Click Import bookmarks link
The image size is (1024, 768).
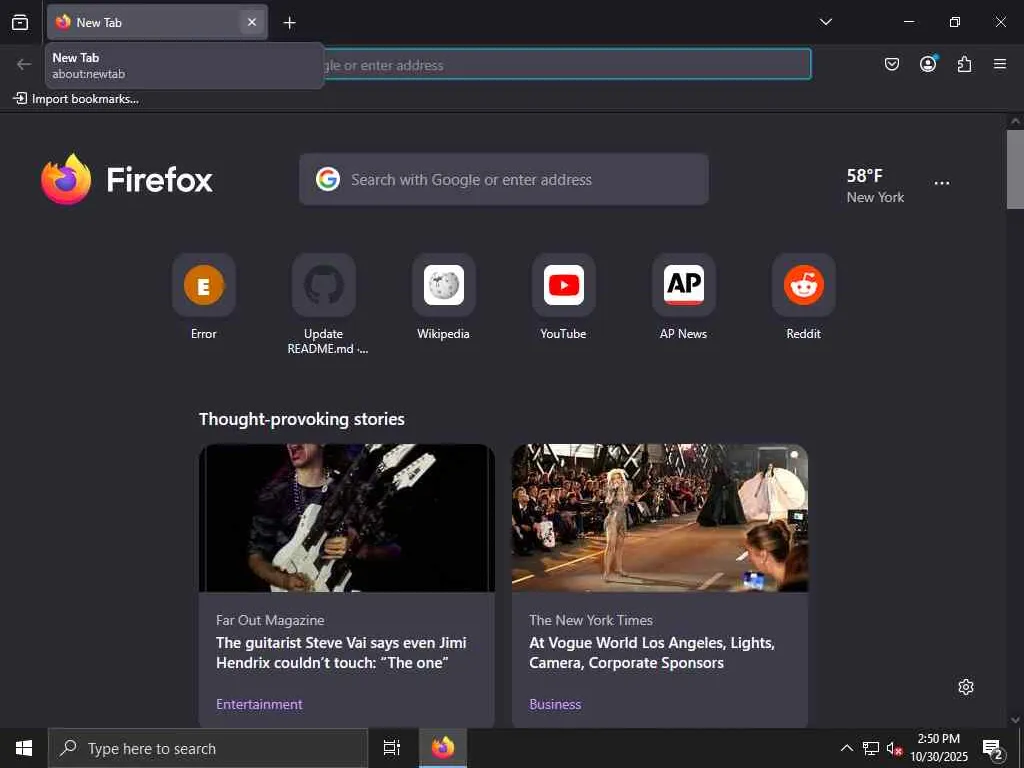(76, 99)
